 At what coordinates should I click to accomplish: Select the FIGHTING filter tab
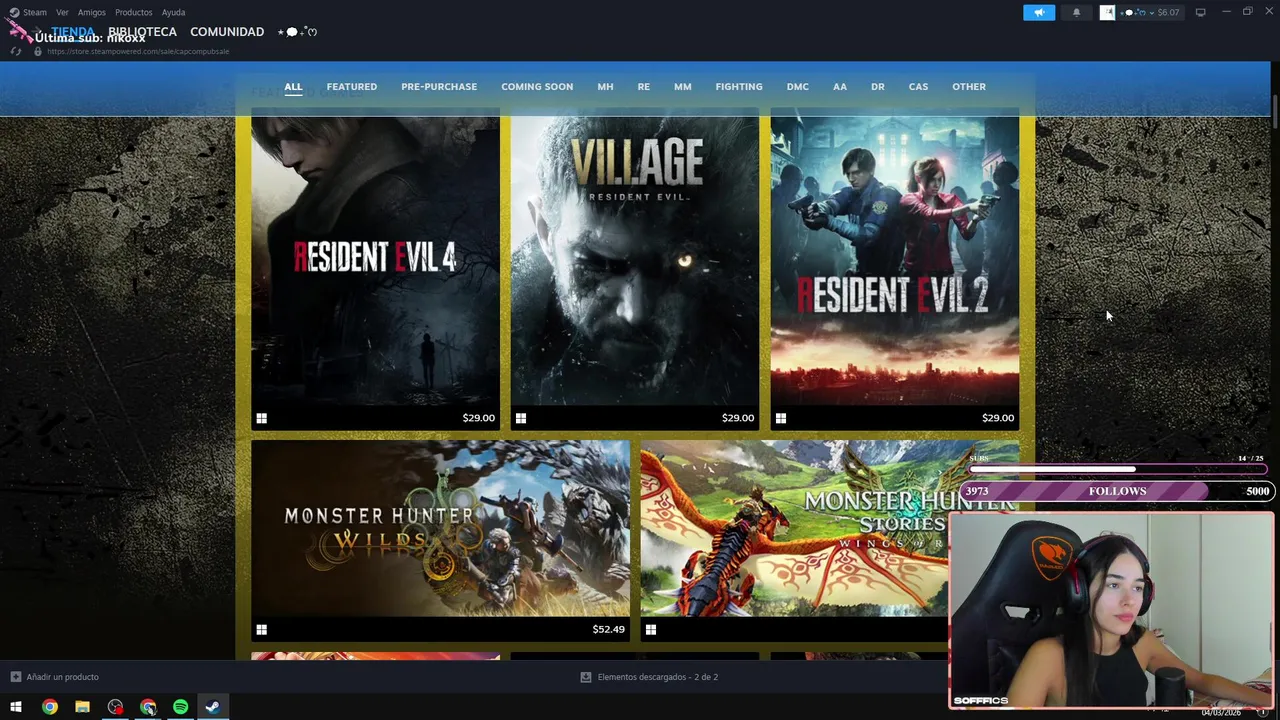[x=739, y=87]
